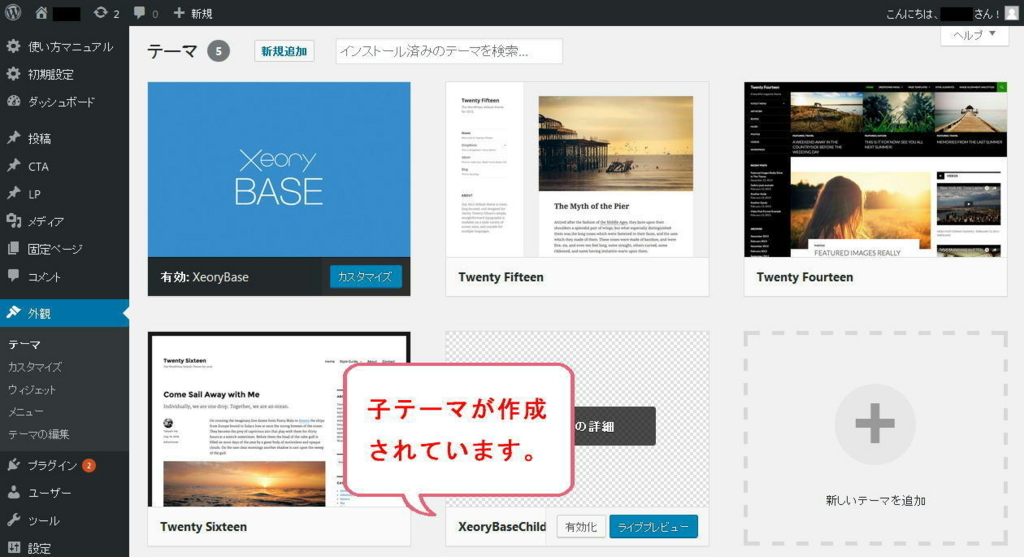Click the 外観 paintbrush icon
Viewport: 1024px width, 557px height.
point(13,313)
